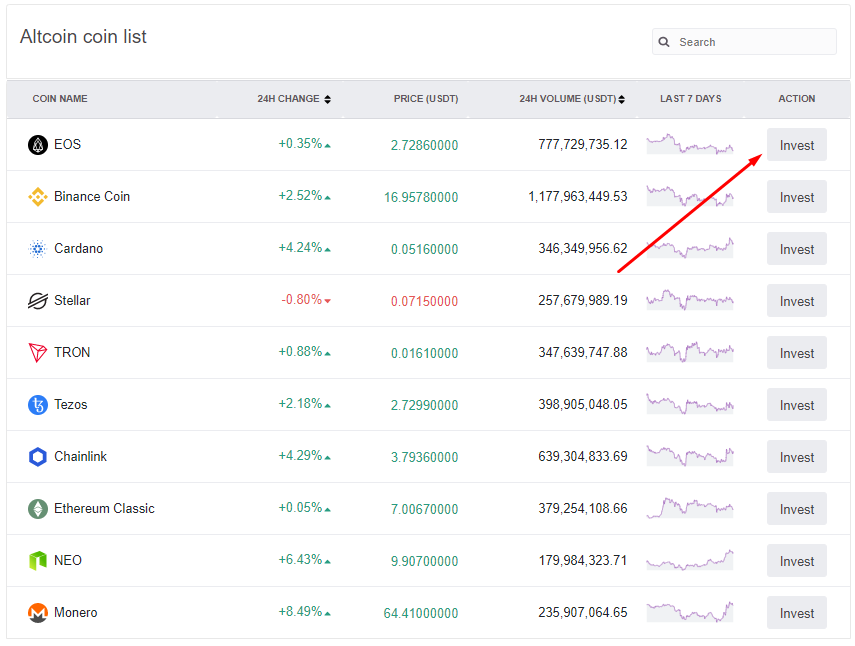
Task: Click the volume 1,177,963,449.53
Action: click(578, 196)
